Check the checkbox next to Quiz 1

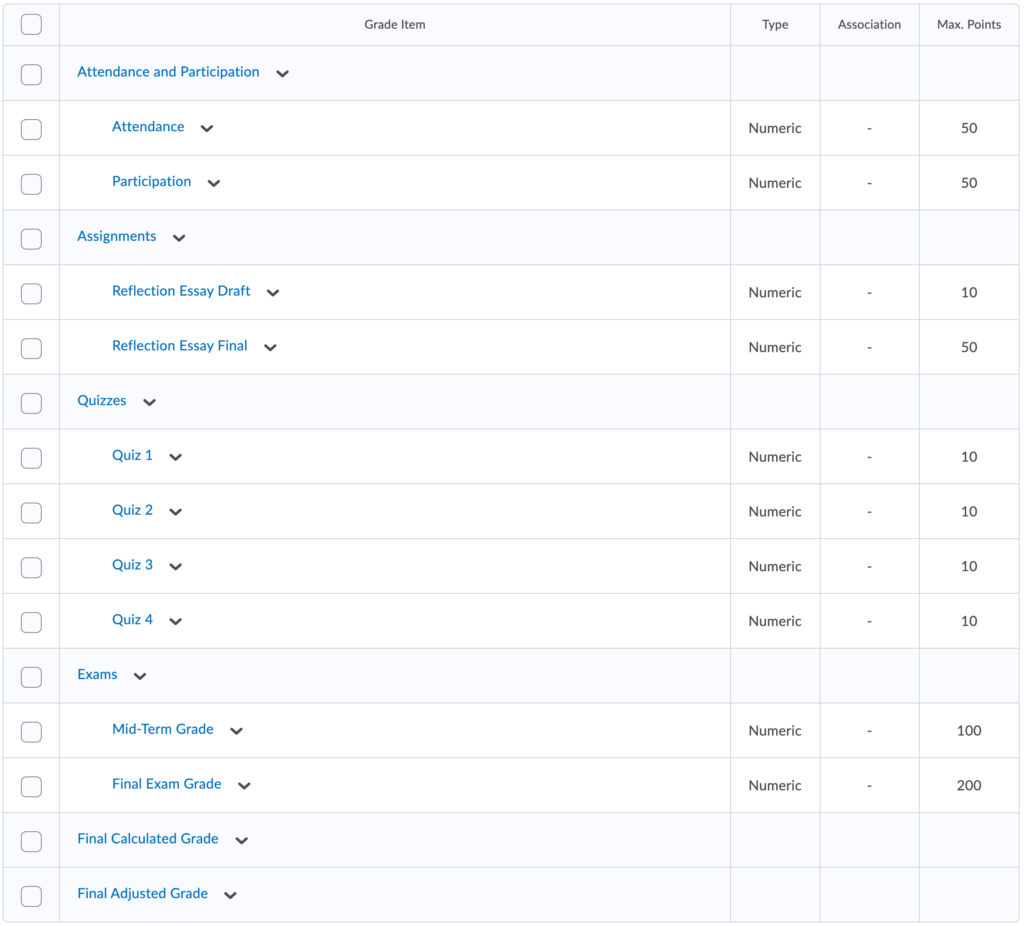click(x=31, y=457)
